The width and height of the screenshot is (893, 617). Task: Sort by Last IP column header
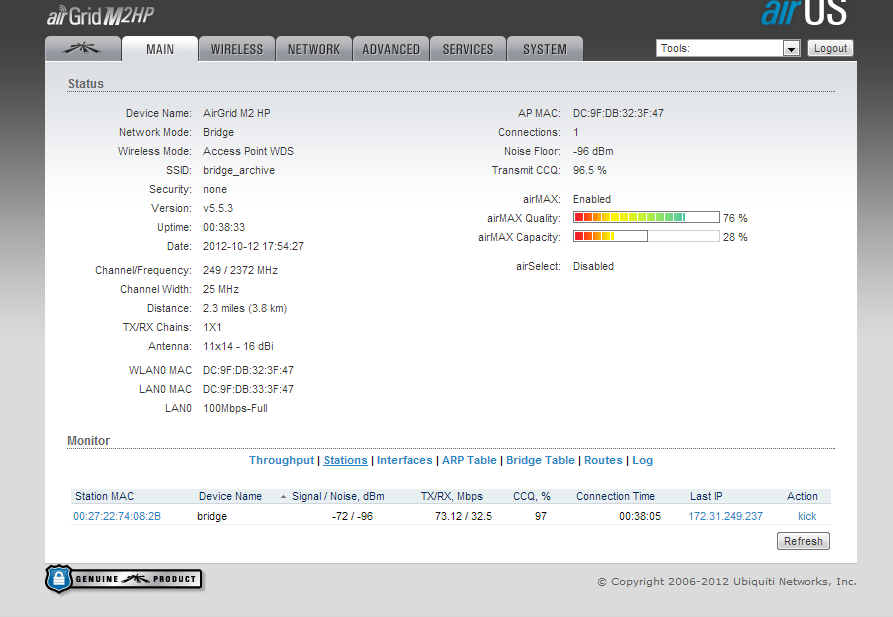(x=706, y=496)
